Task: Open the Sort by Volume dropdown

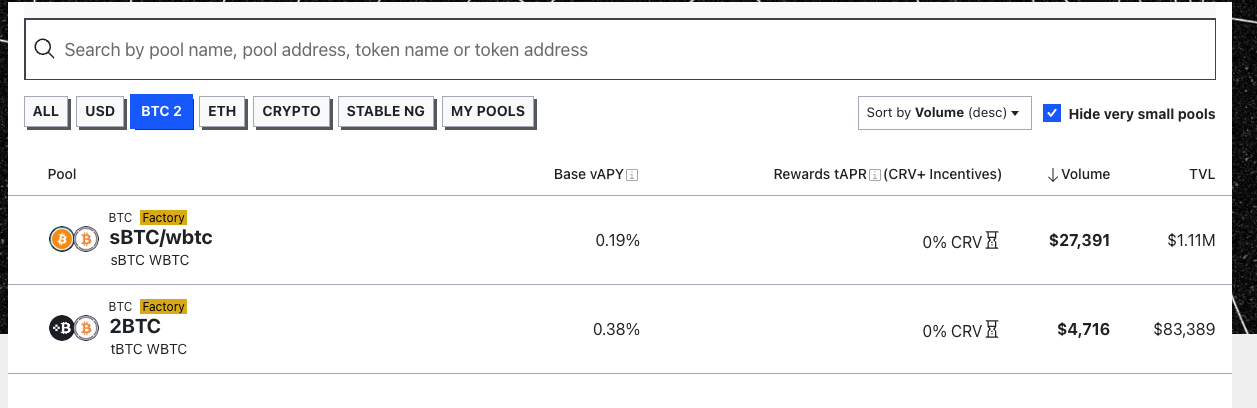Action: (x=944, y=113)
